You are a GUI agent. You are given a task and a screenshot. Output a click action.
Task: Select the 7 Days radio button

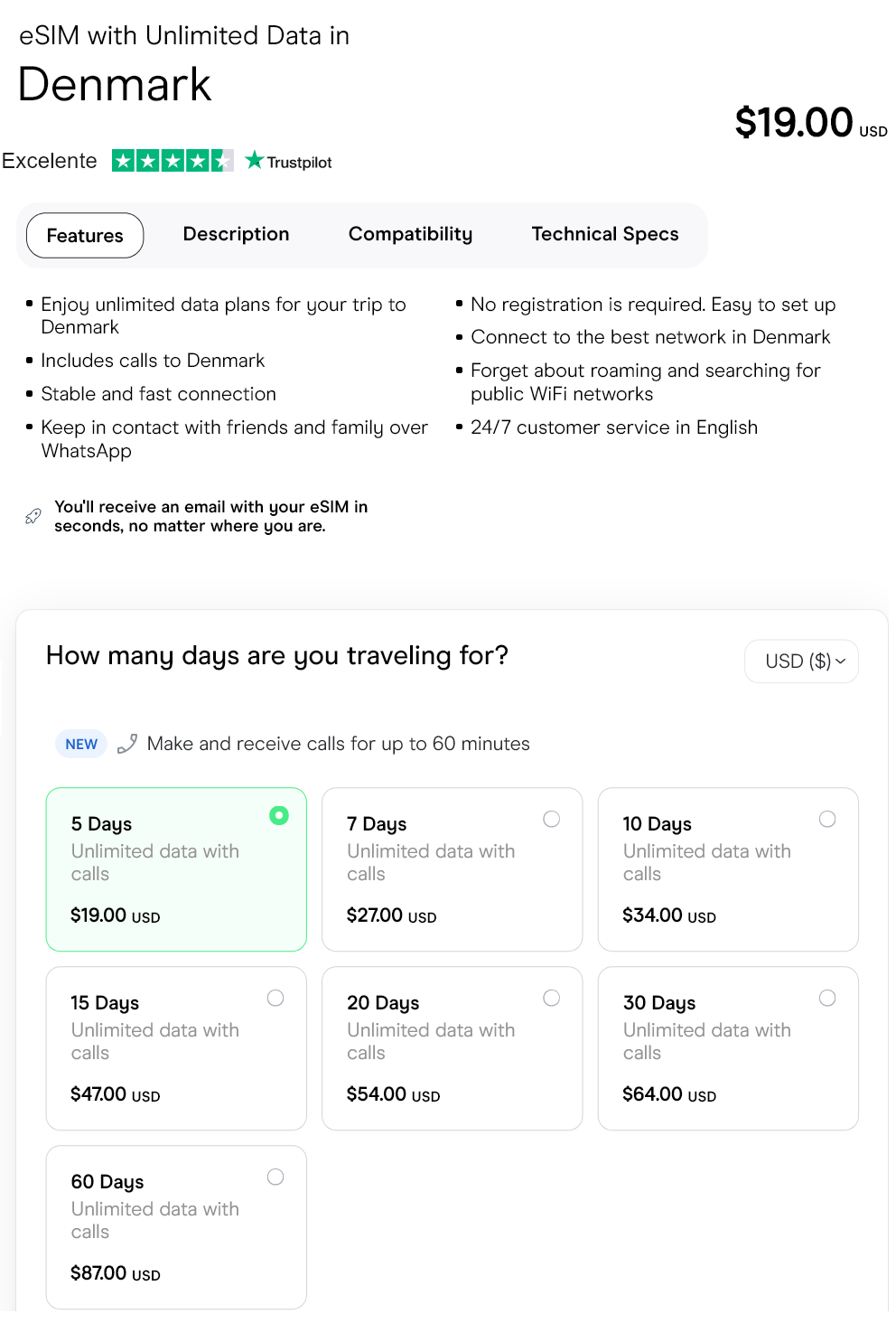[x=551, y=819]
